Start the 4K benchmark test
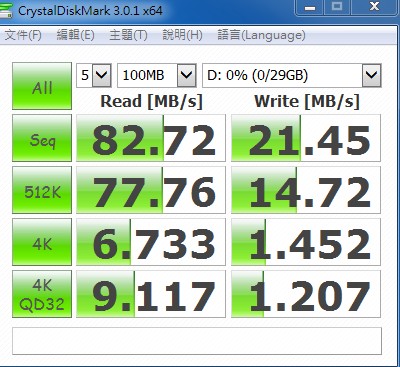This screenshot has height=367, width=400. 42,242
